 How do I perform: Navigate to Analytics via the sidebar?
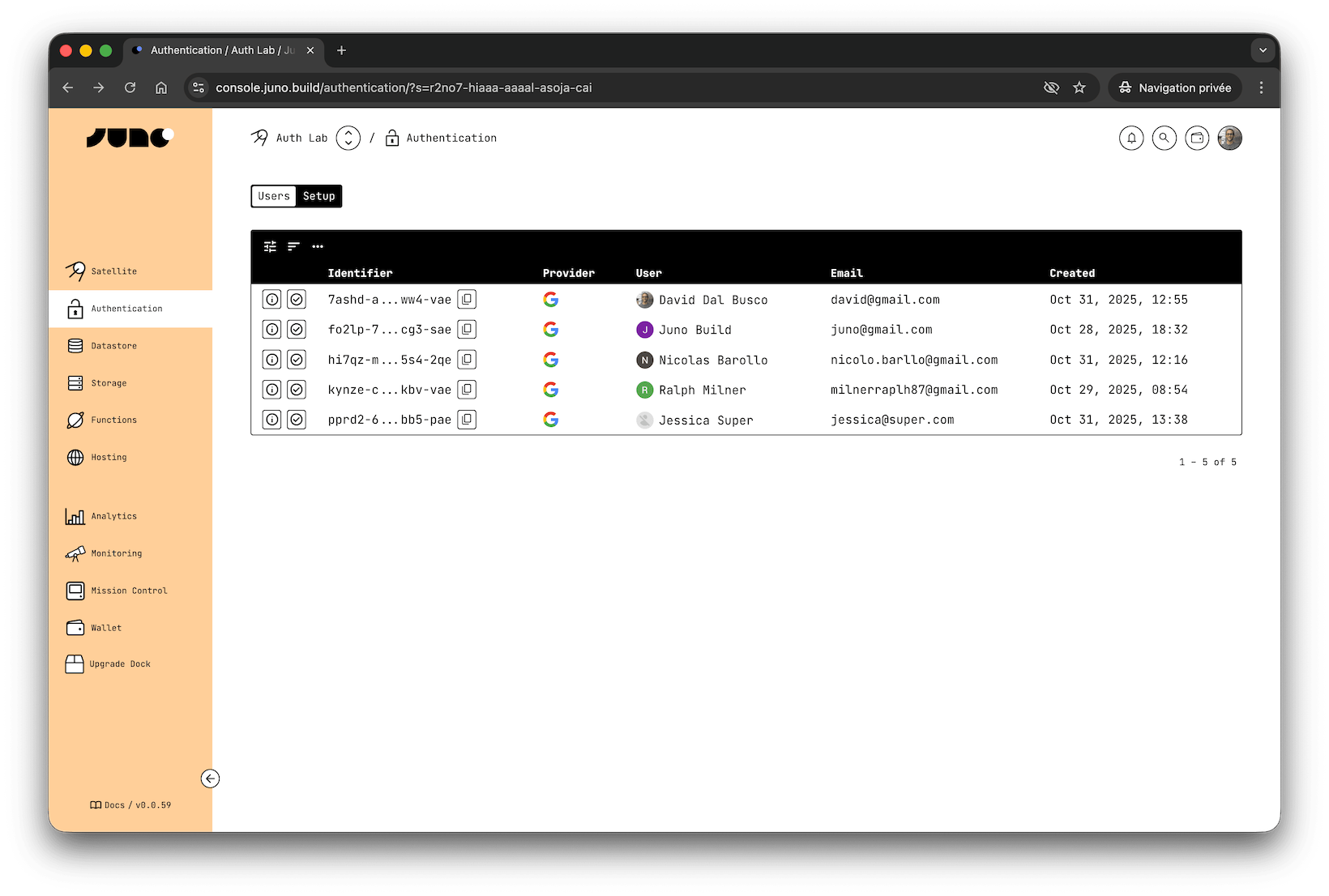pos(114,516)
